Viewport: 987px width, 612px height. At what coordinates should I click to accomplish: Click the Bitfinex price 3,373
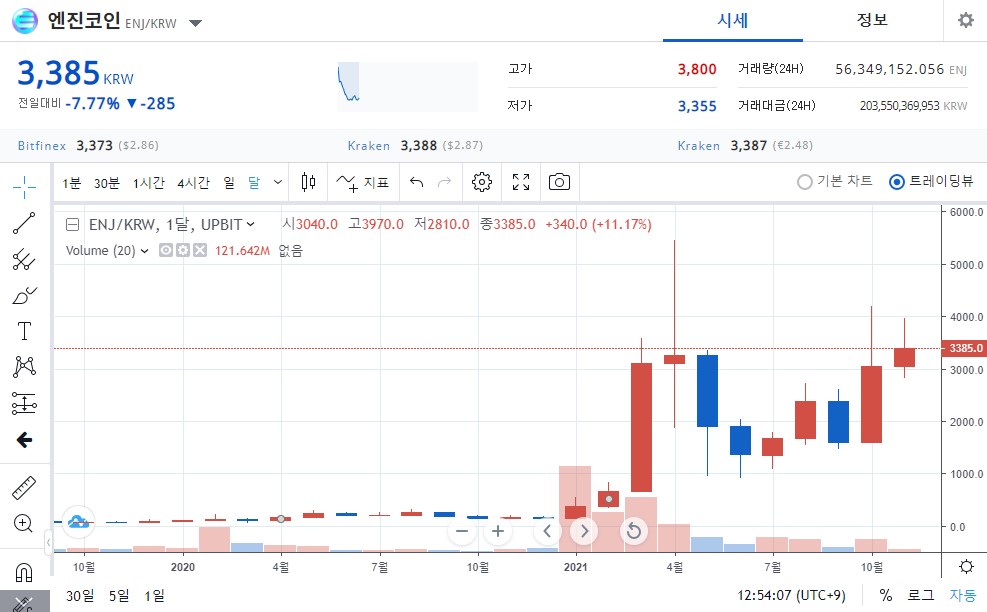[94, 145]
